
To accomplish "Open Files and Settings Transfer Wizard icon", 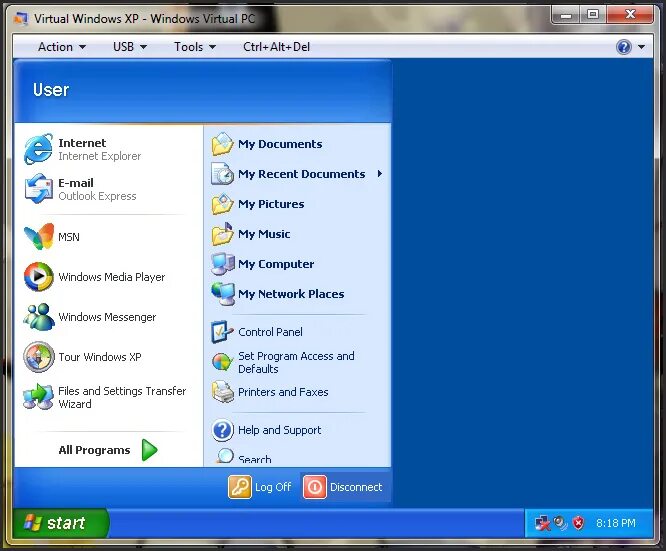I will 39,396.
